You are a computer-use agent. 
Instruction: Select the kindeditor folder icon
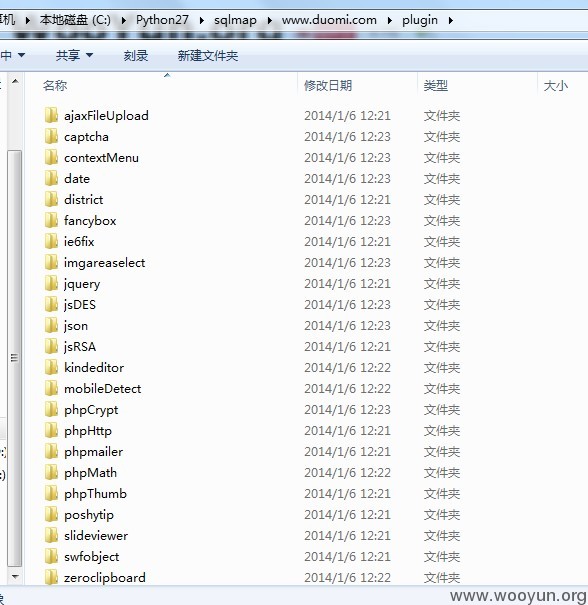(x=51, y=367)
